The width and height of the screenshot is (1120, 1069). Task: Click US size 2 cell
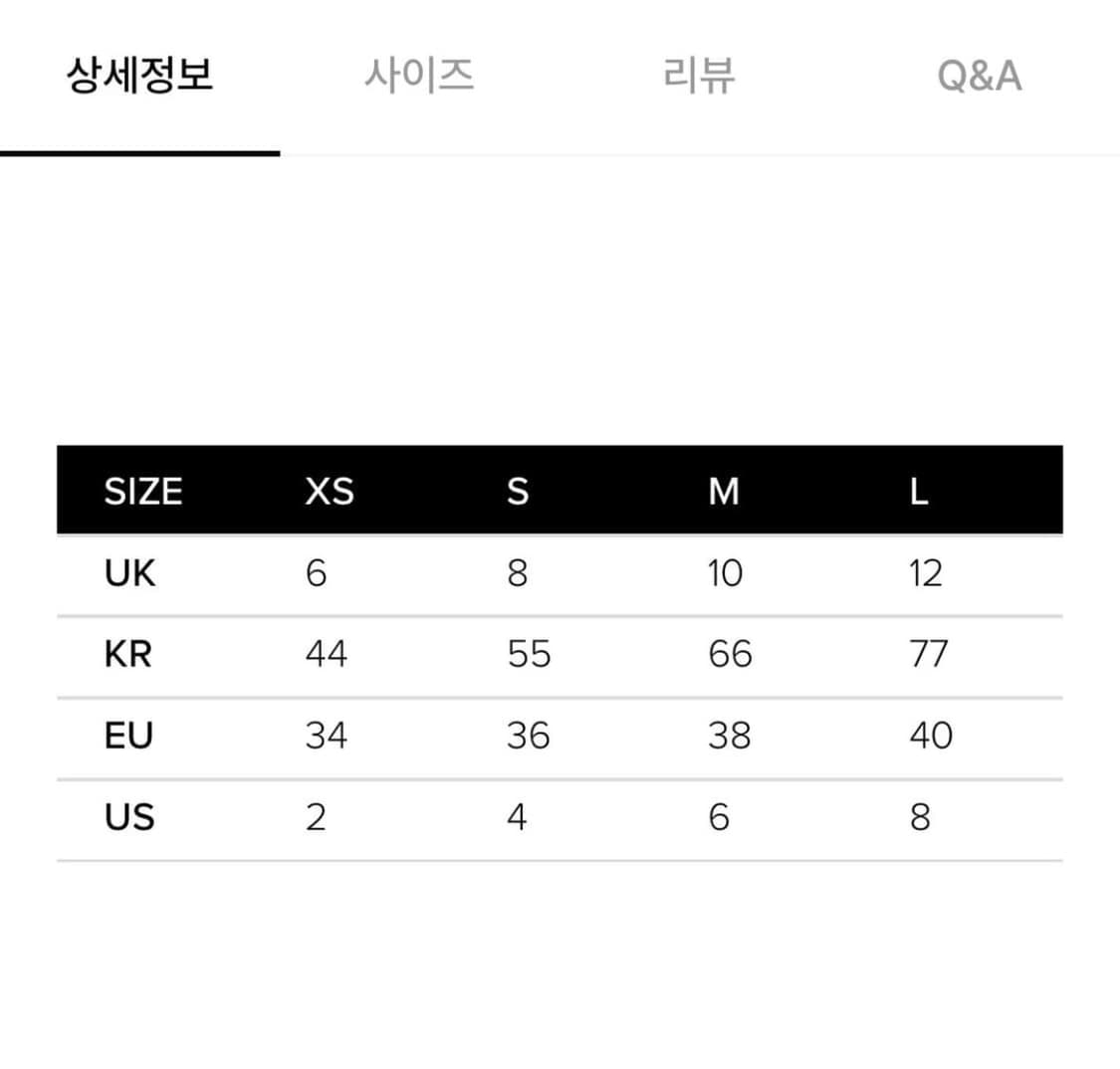(317, 817)
